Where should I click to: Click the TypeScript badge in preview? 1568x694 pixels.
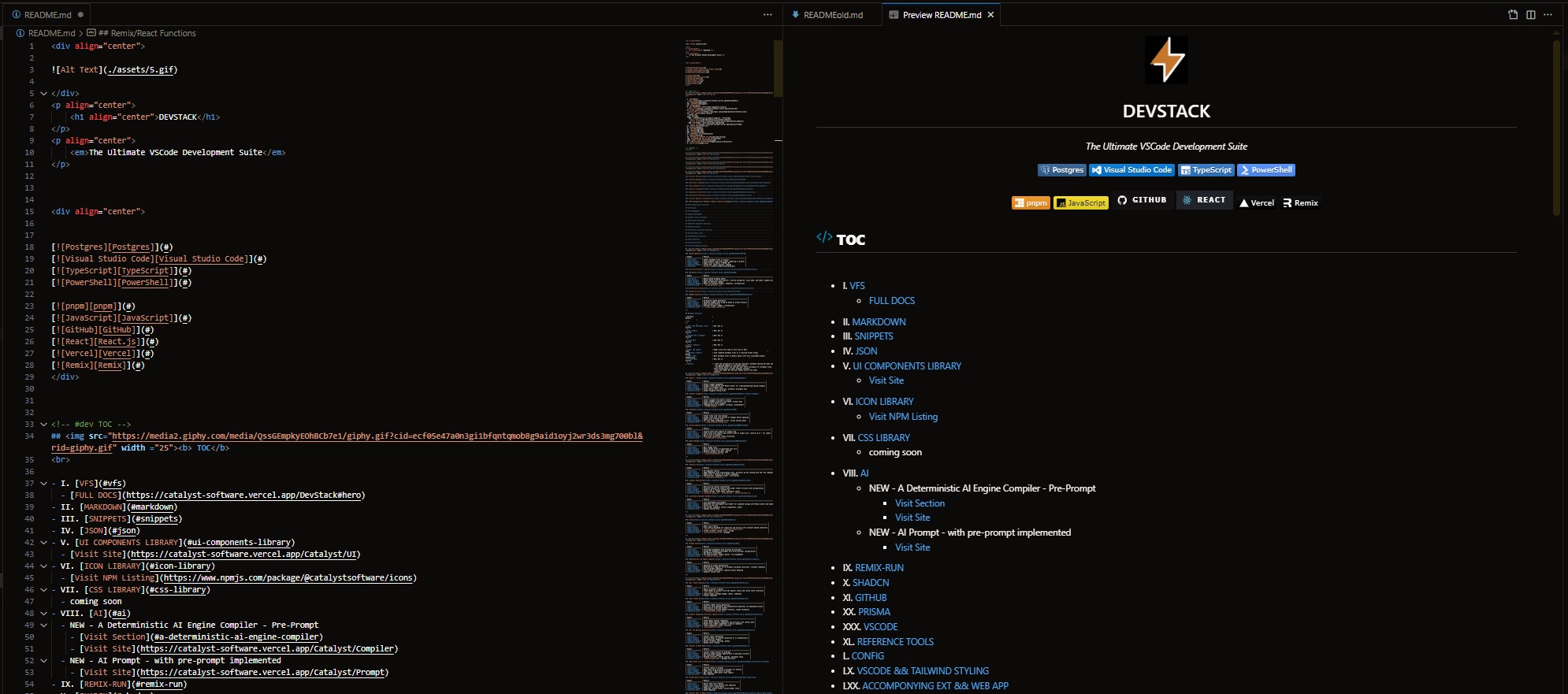point(1206,170)
